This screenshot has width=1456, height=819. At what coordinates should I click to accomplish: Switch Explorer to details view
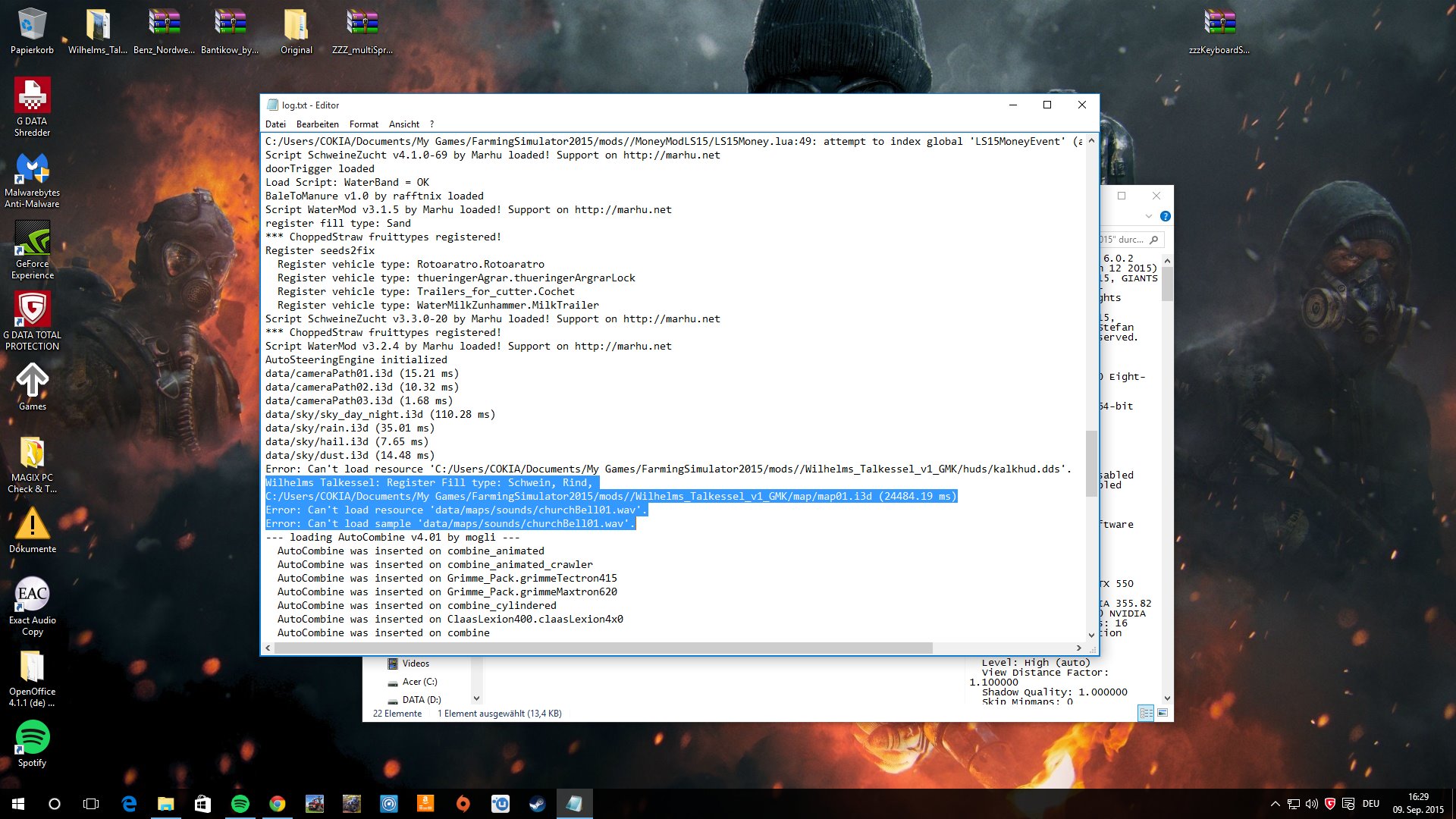(x=1146, y=713)
